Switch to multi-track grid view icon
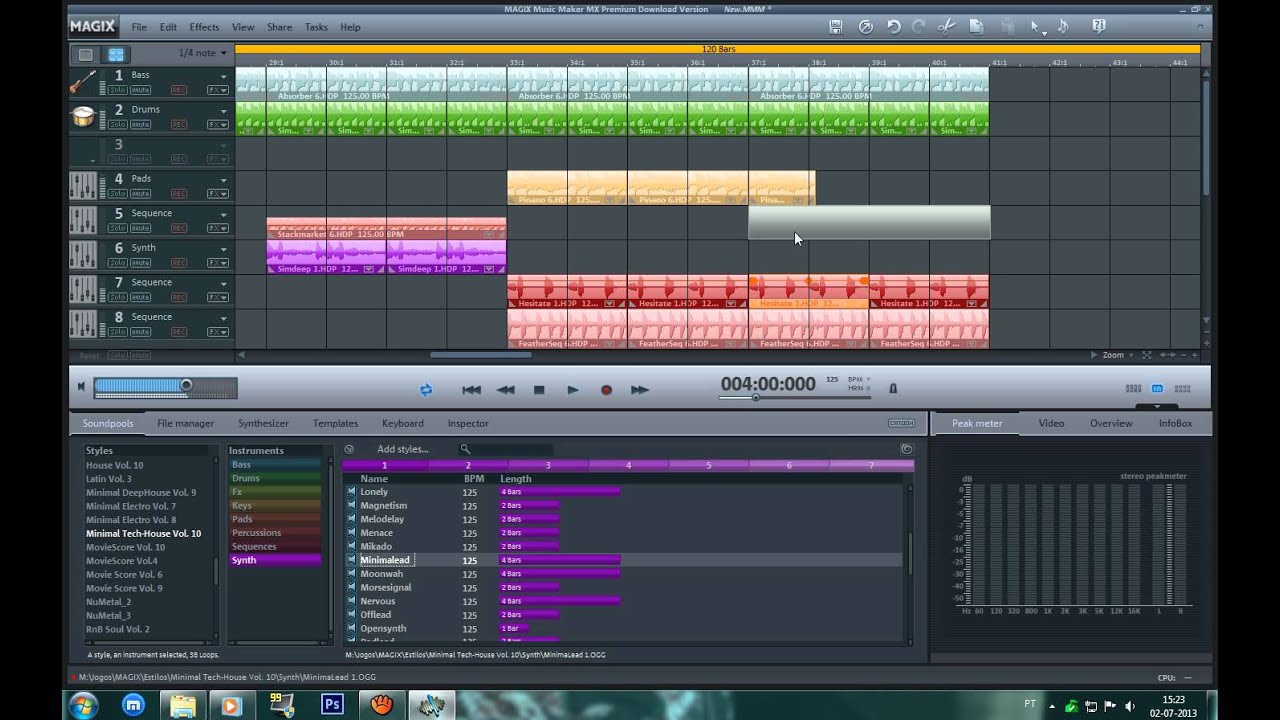The image size is (1280, 720). [116, 54]
